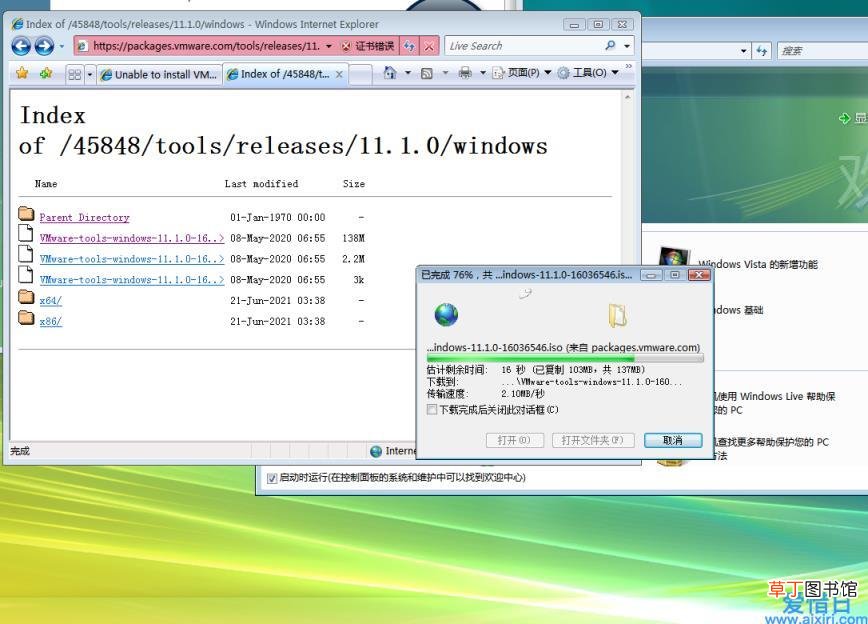Switch to the 'Unable to install VM...' tab
868x624 pixels.
click(x=159, y=74)
